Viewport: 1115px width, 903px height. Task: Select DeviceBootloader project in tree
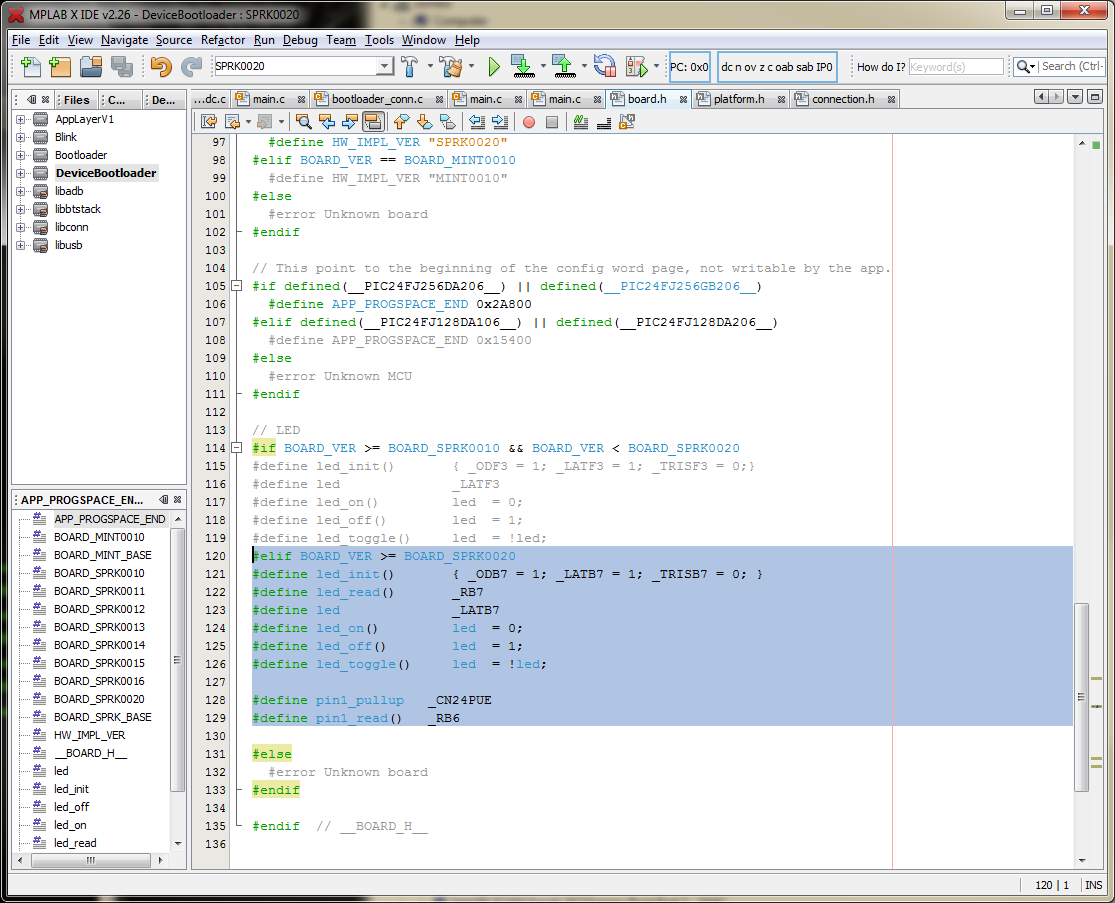(105, 173)
